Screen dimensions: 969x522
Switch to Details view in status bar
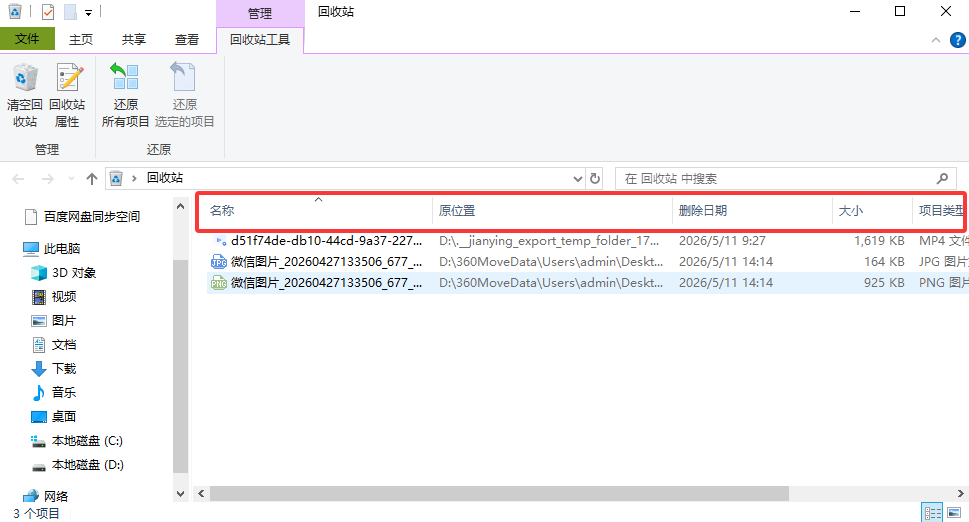[x=932, y=513]
